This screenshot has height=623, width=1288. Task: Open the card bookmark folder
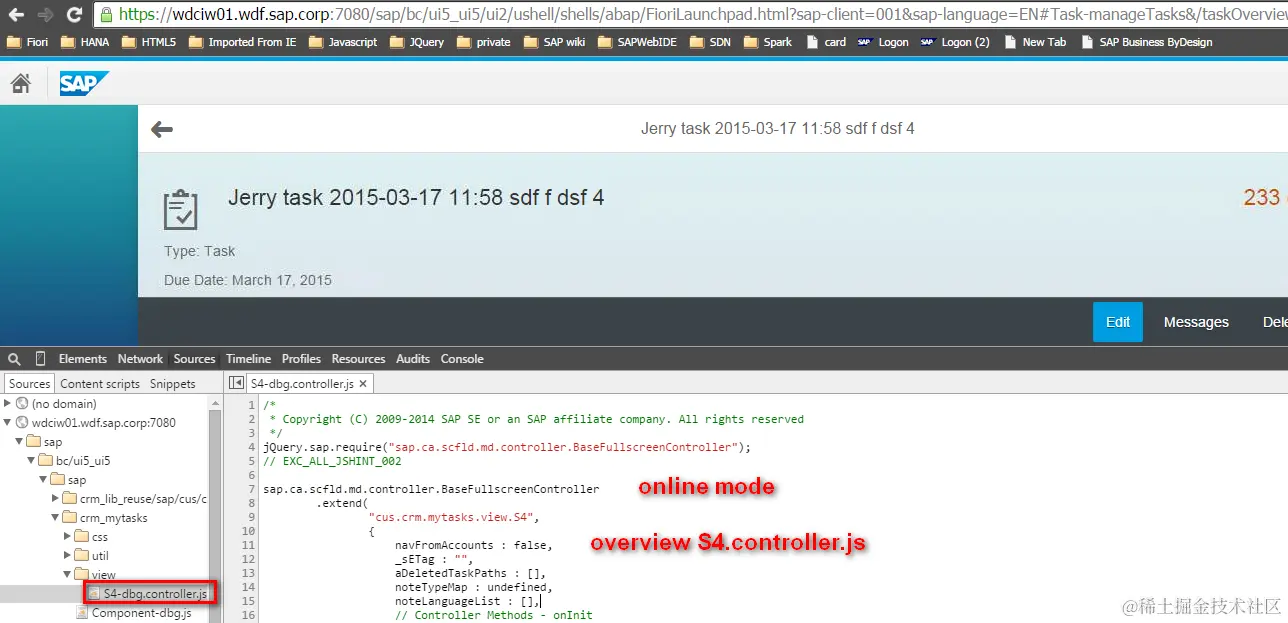[825, 42]
